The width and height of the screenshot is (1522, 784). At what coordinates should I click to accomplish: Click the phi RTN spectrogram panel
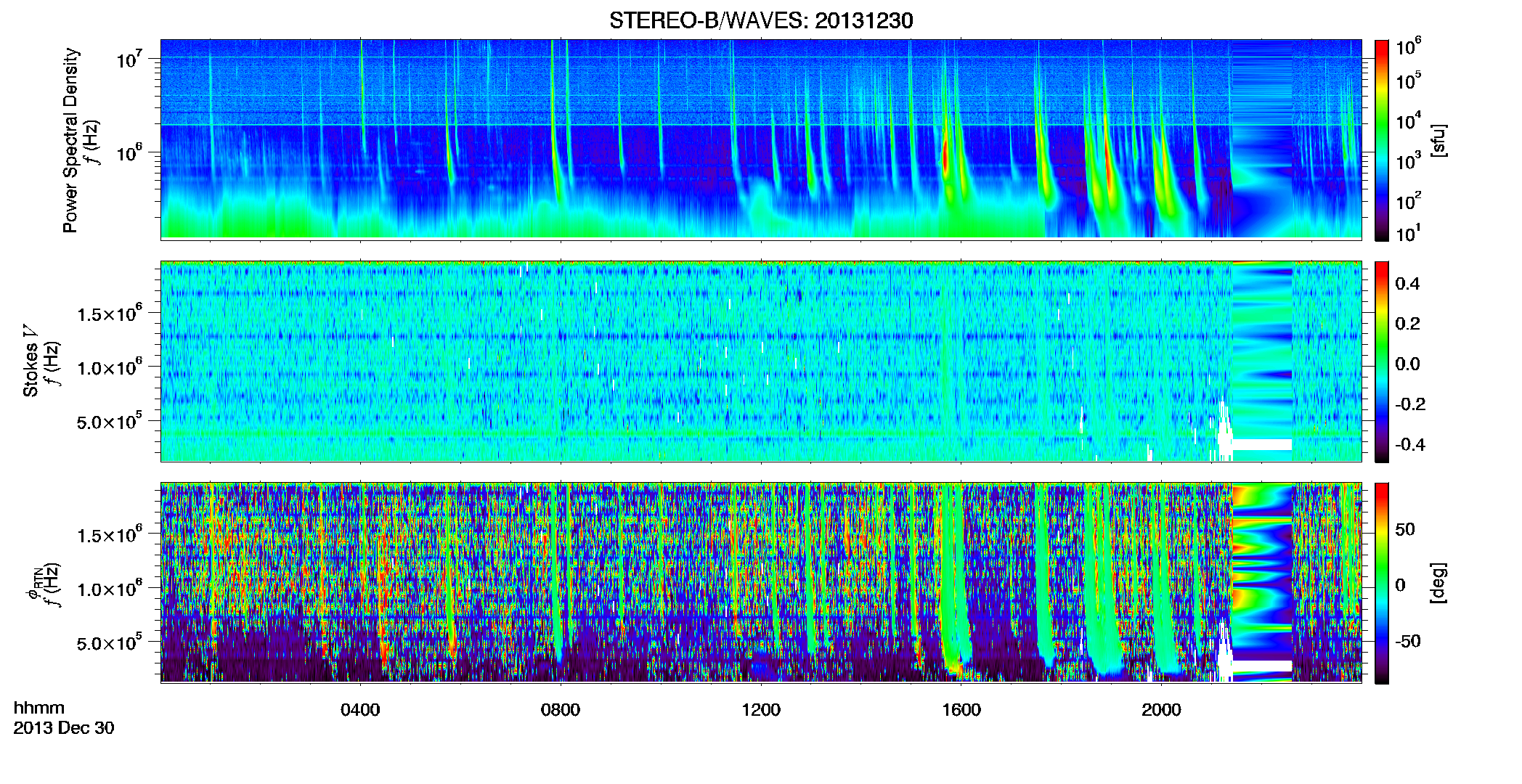pyautogui.click(x=761, y=583)
